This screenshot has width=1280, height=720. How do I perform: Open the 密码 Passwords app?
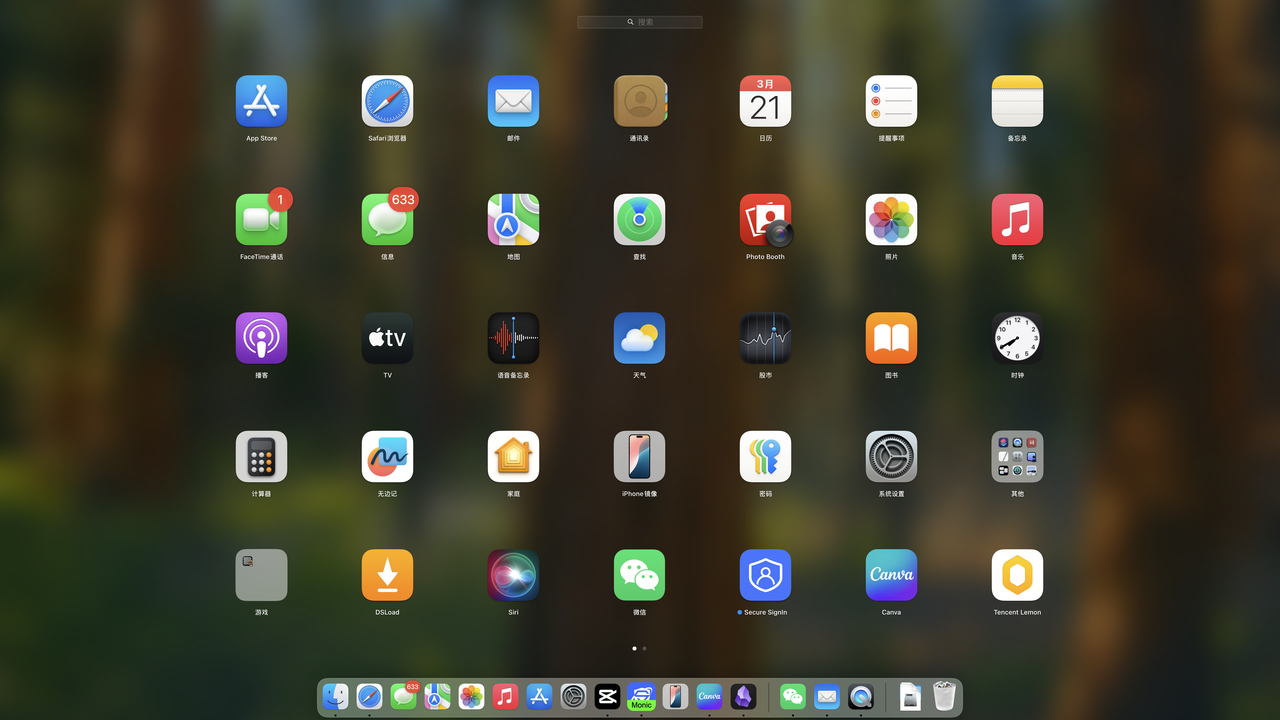pos(765,456)
